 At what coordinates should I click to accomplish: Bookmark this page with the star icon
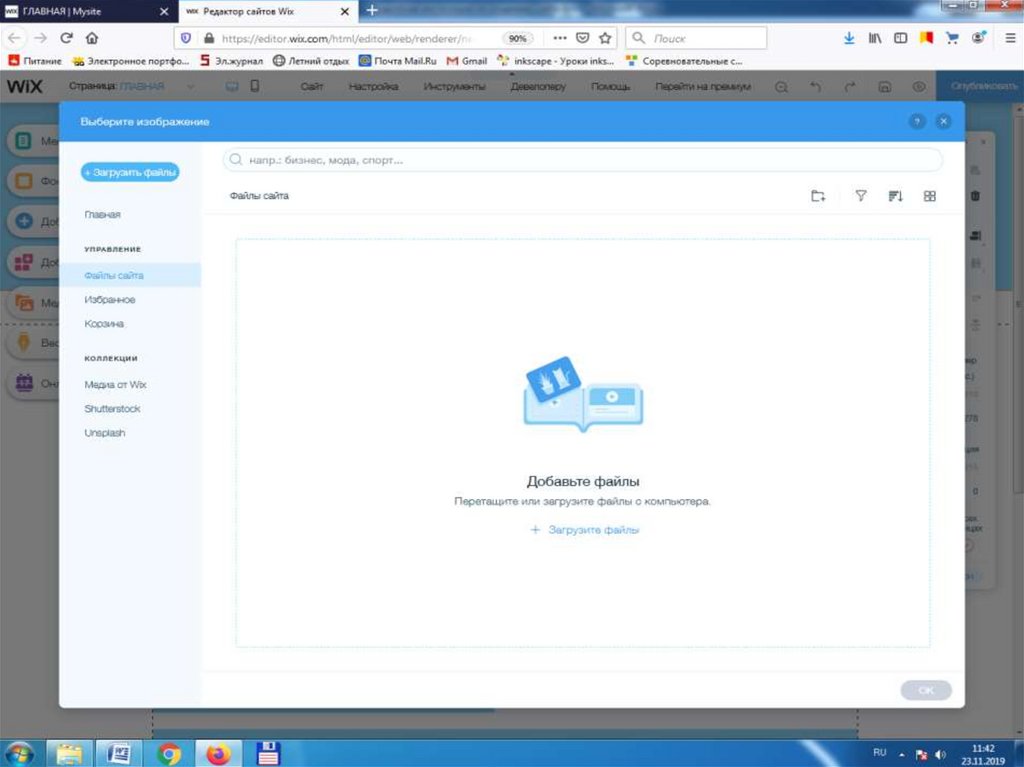pyautogui.click(x=605, y=38)
